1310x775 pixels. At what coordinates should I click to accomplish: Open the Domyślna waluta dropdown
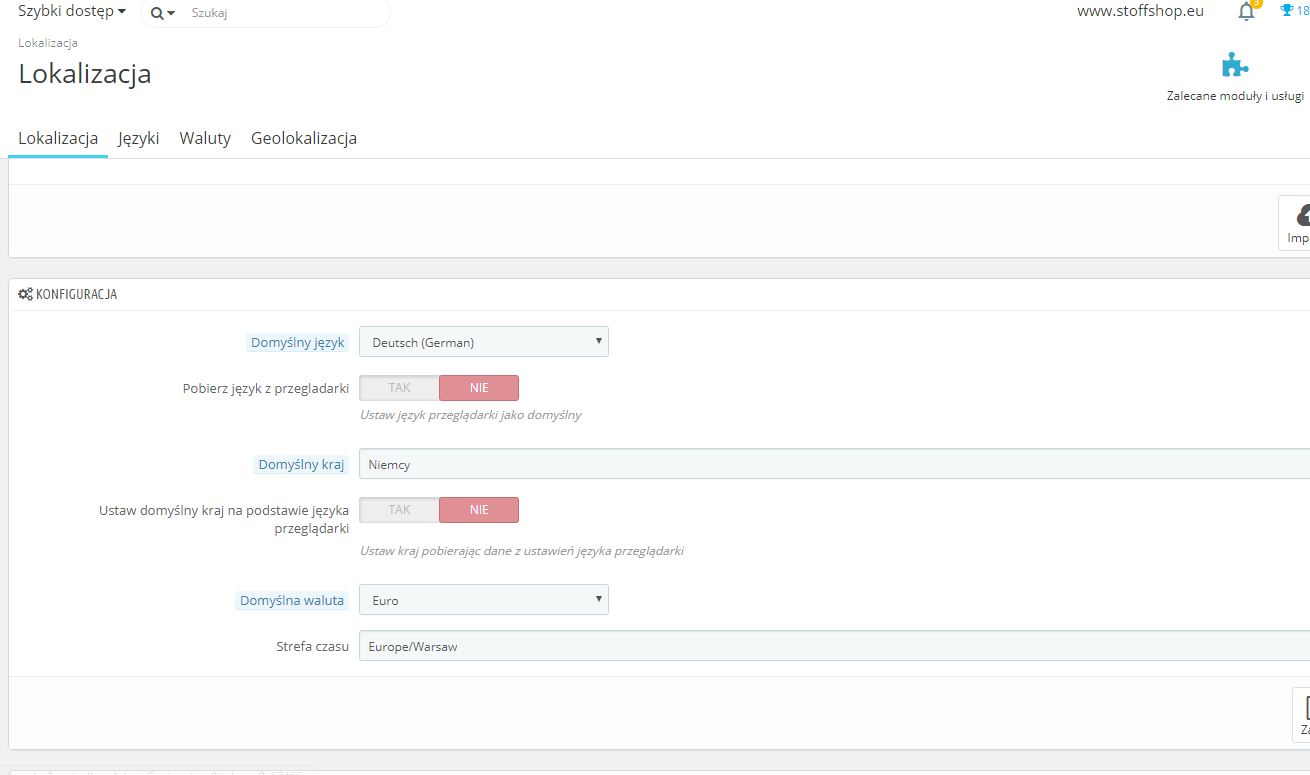[x=484, y=600]
